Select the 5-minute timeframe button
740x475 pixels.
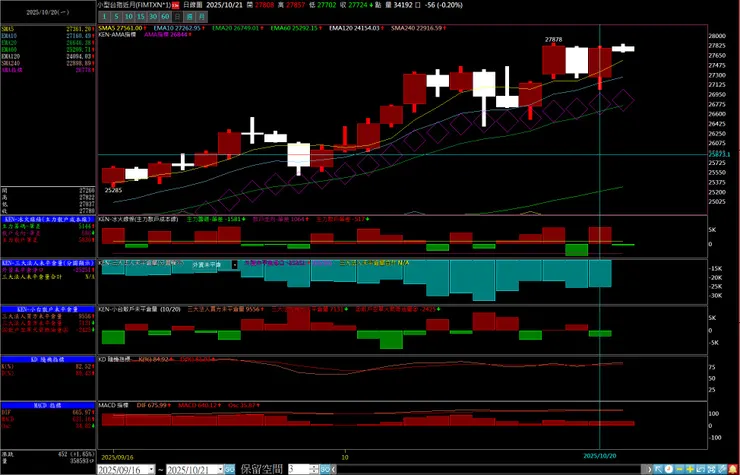(x=117, y=17)
